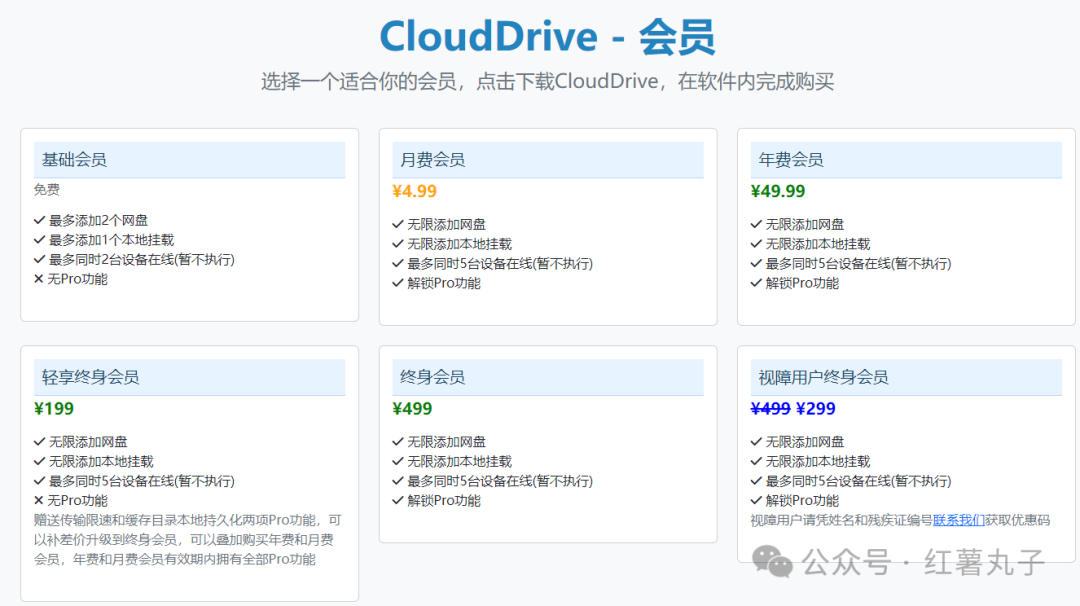1080x606 pixels.
Task: Click "无限添加本地挂载" in the 视障用户终身会员 card
Action: coord(818,461)
